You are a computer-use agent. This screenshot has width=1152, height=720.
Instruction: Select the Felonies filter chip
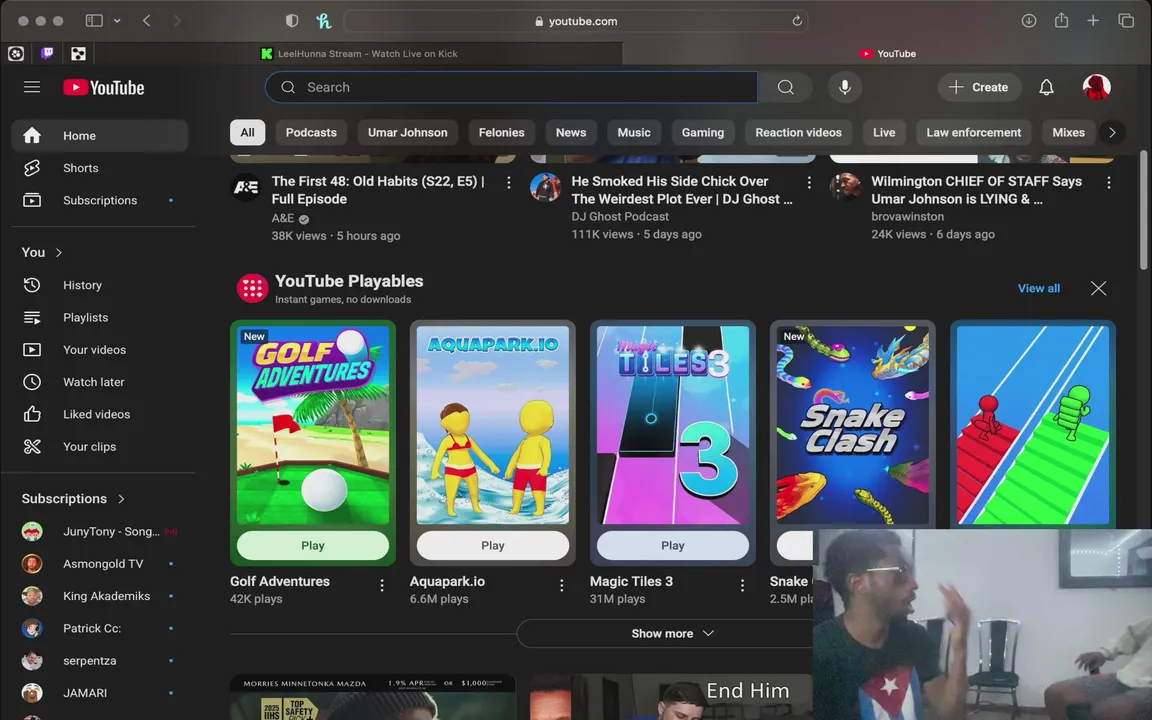coord(501,132)
